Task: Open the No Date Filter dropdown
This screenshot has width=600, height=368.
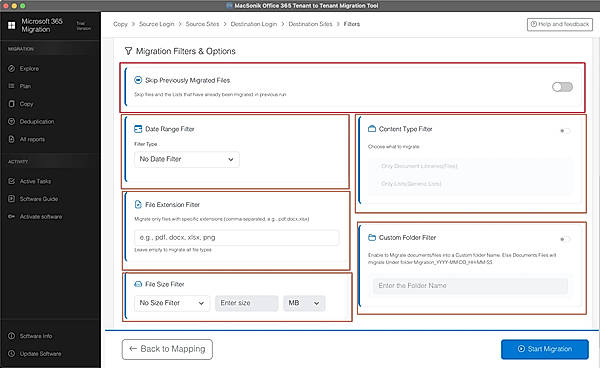Action: pos(187,159)
